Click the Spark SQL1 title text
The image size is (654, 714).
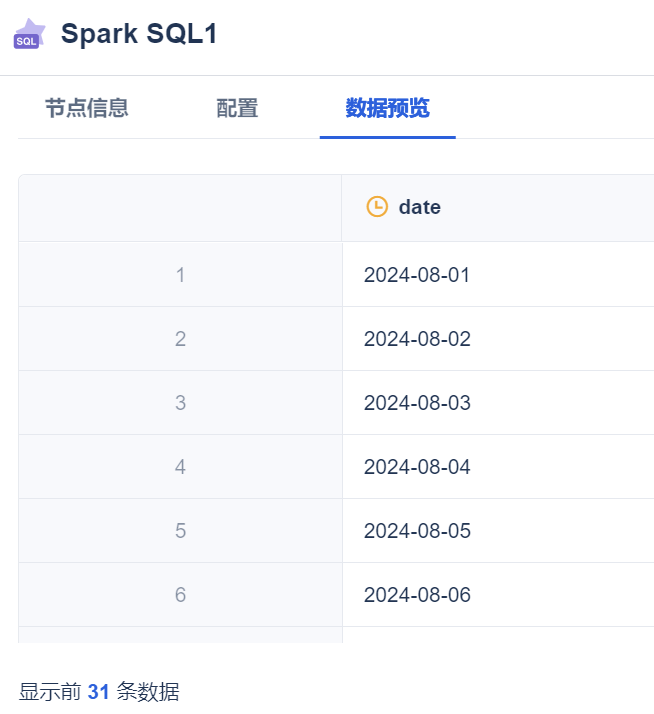tap(139, 34)
